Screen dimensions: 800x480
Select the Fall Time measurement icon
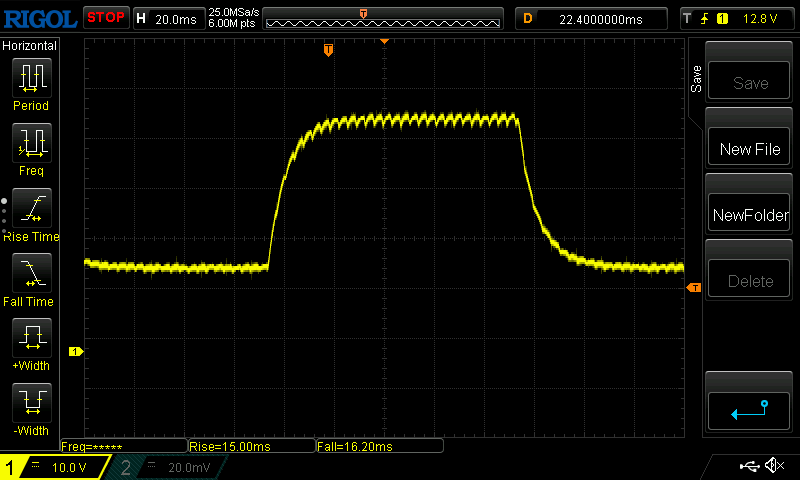pyautogui.click(x=31, y=273)
